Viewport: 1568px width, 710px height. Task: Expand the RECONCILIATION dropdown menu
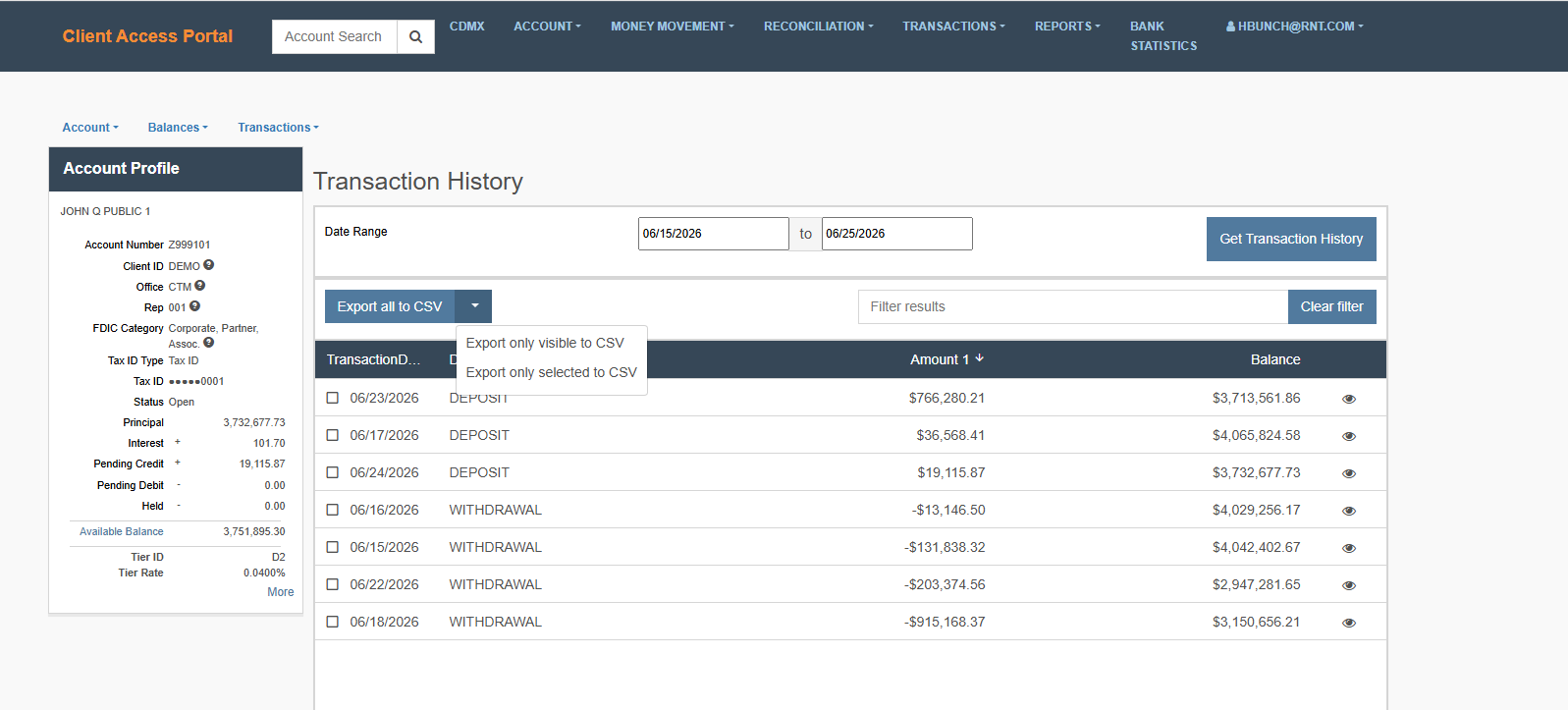coord(818,27)
